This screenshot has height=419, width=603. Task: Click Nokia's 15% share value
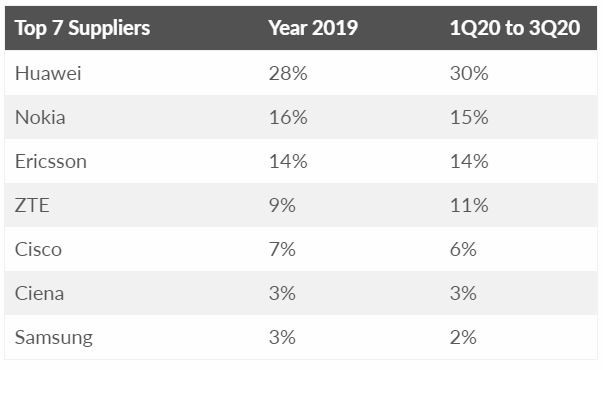(469, 117)
